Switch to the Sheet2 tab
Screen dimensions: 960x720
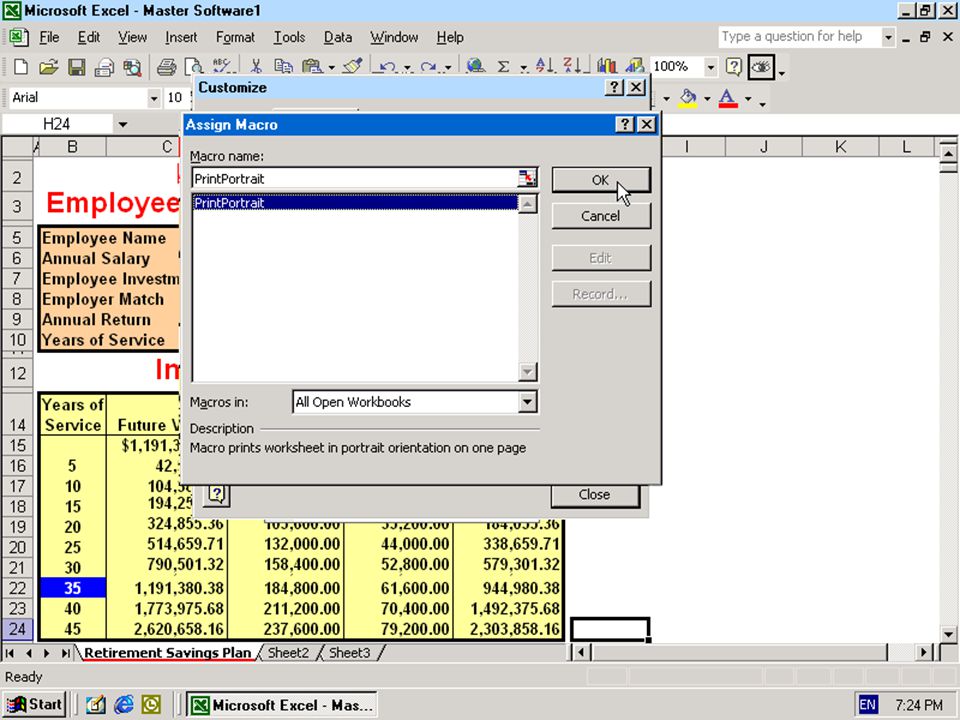pyautogui.click(x=288, y=653)
